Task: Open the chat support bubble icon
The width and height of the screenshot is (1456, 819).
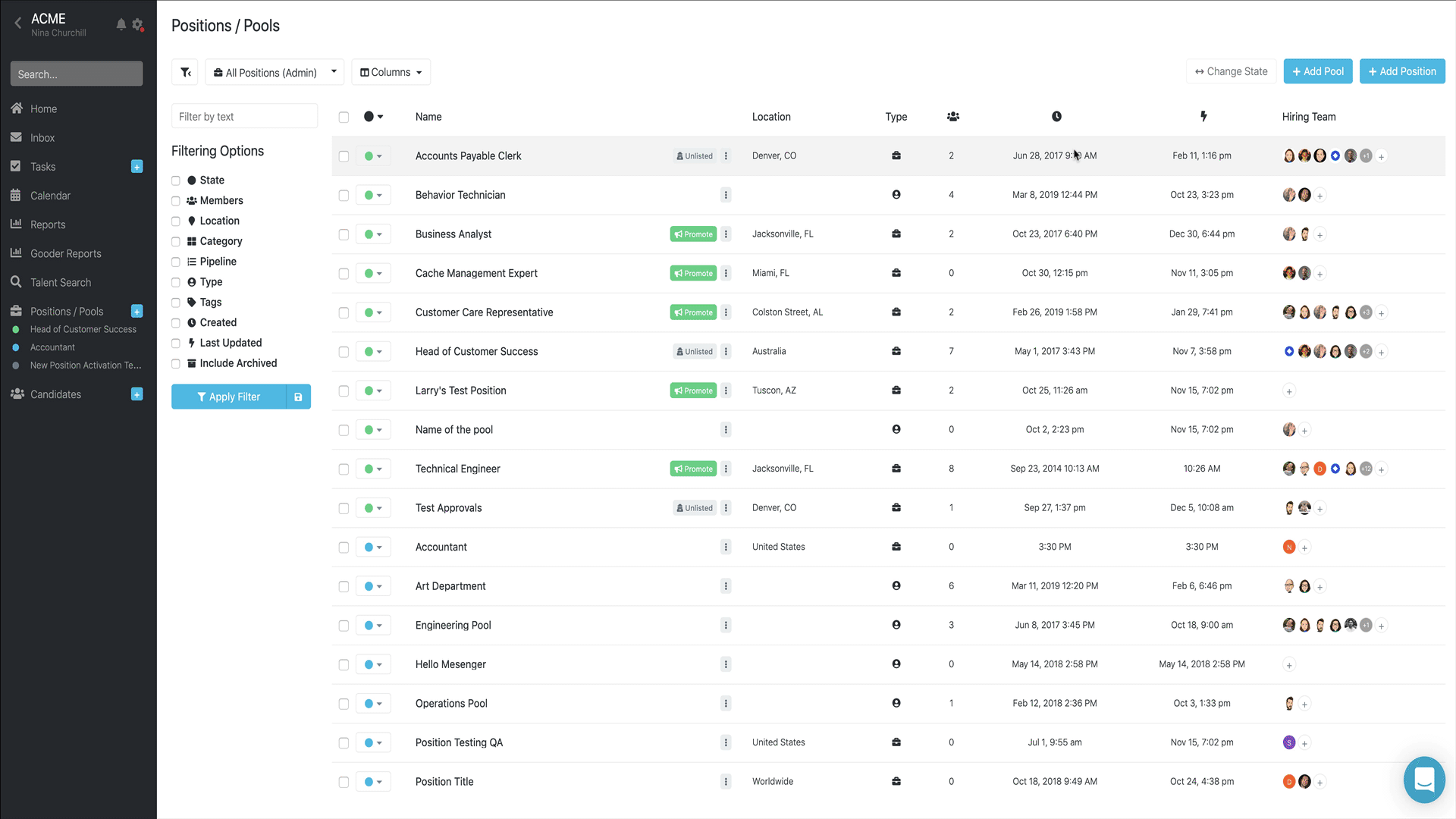Action: tap(1423, 779)
